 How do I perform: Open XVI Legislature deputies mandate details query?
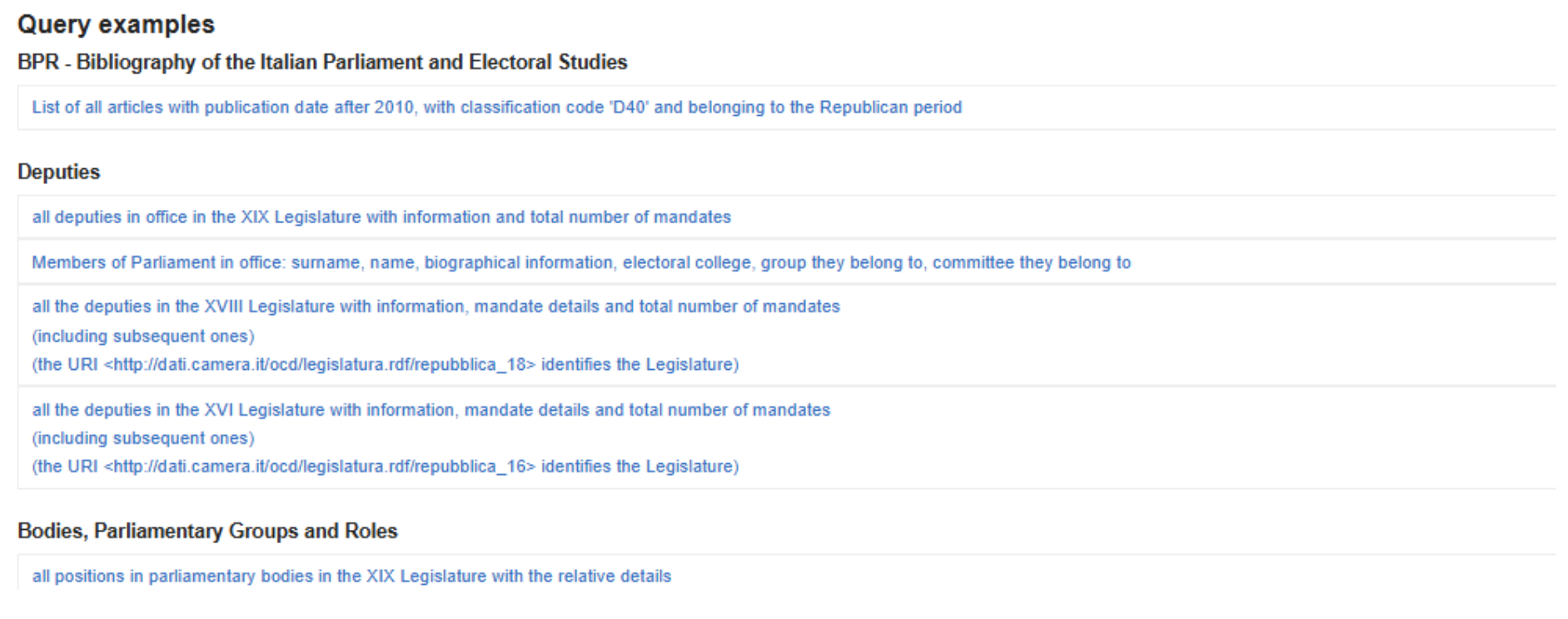point(431,410)
